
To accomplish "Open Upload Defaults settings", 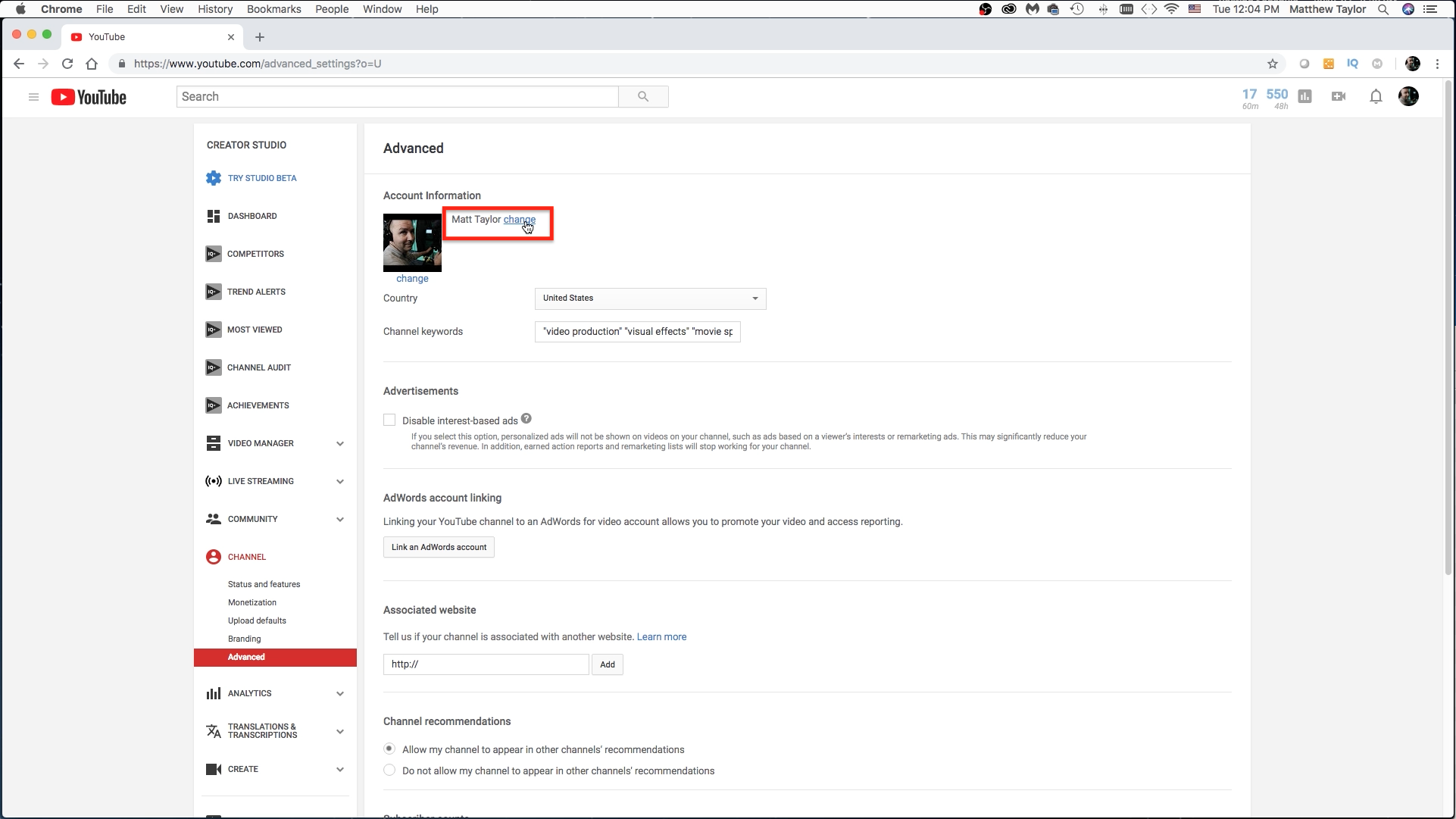I will coord(257,620).
